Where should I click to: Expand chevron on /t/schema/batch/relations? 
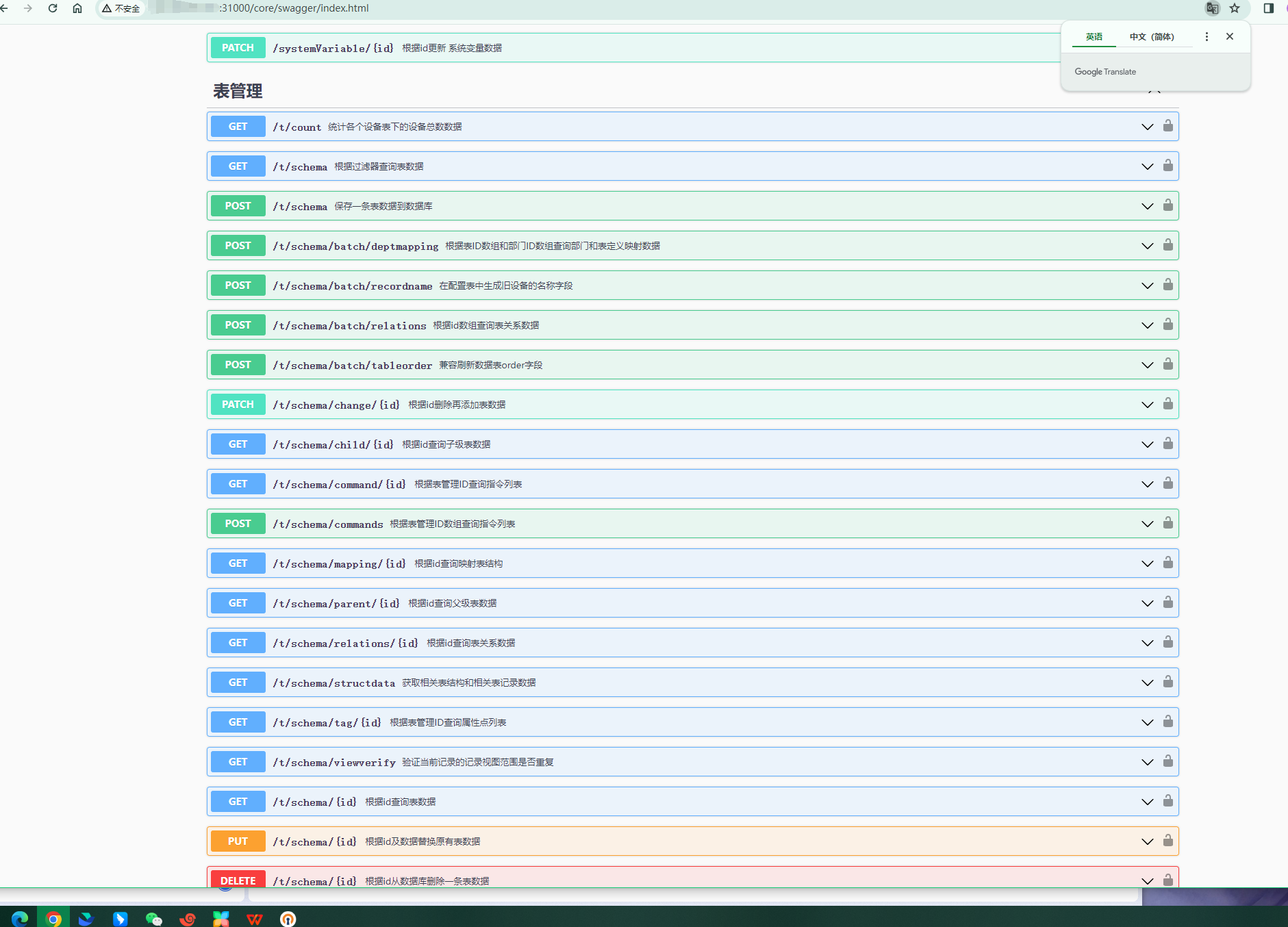point(1148,325)
